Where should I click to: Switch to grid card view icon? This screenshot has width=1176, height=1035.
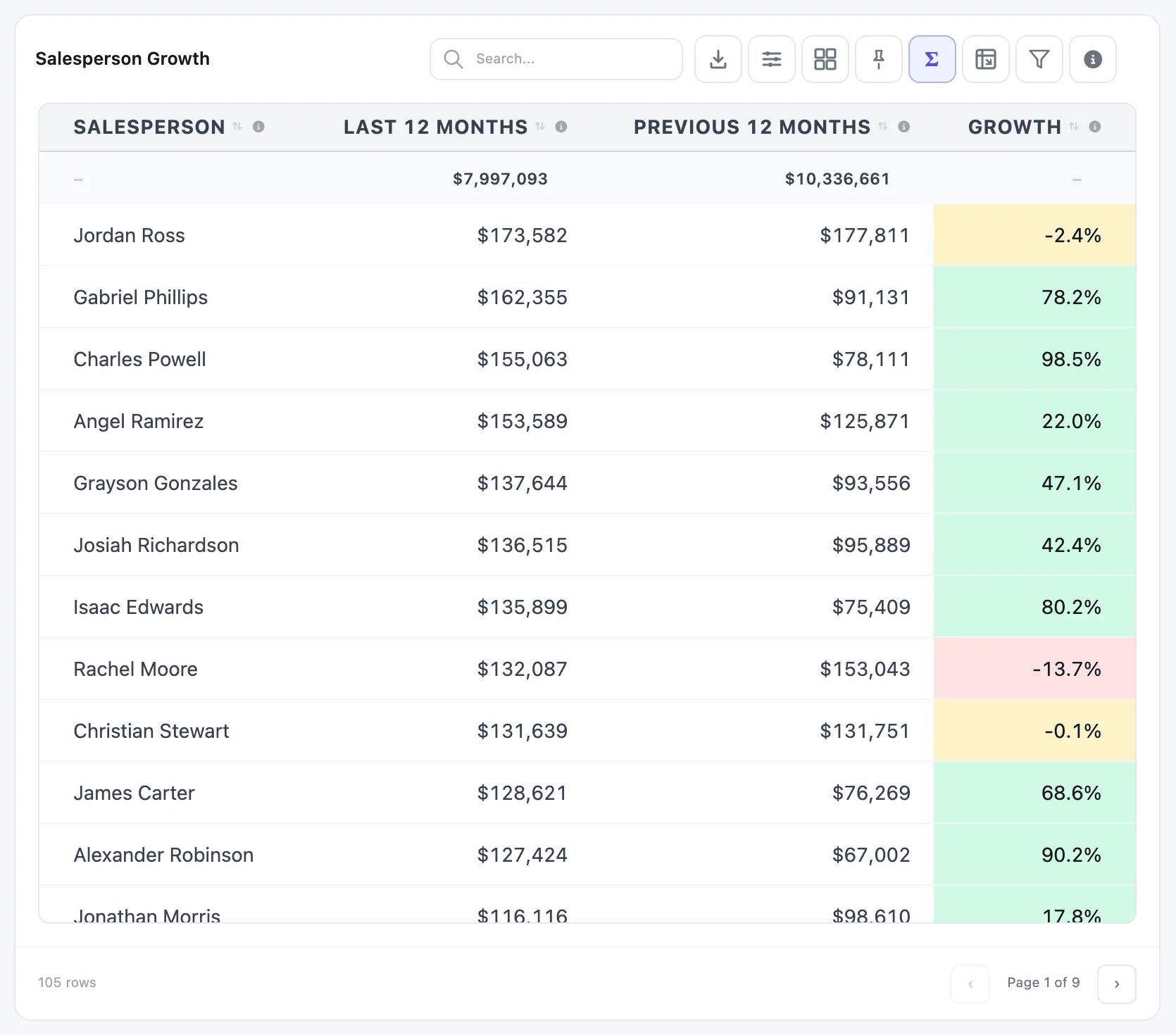(x=825, y=59)
